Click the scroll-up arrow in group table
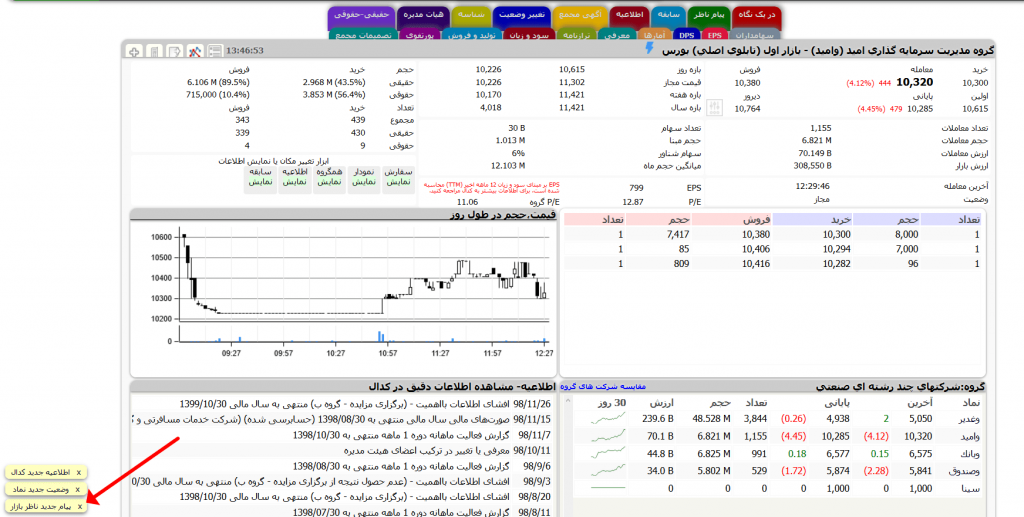The height and width of the screenshot is (517, 1024). coord(568,400)
